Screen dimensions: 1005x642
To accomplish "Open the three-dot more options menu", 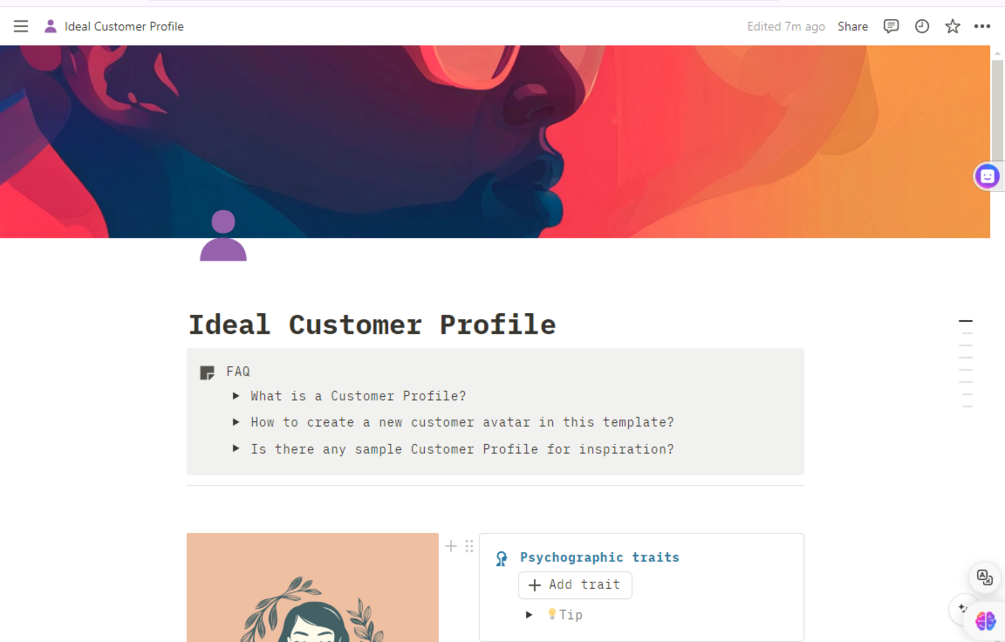I will pyautogui.click(x=982, y=26).
